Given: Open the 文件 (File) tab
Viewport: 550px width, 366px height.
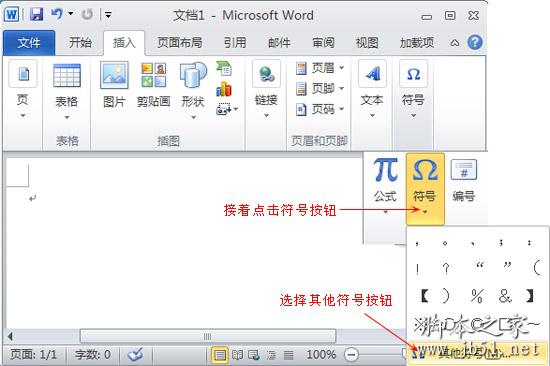Looking at the screenshot, I should click(29, 43).
